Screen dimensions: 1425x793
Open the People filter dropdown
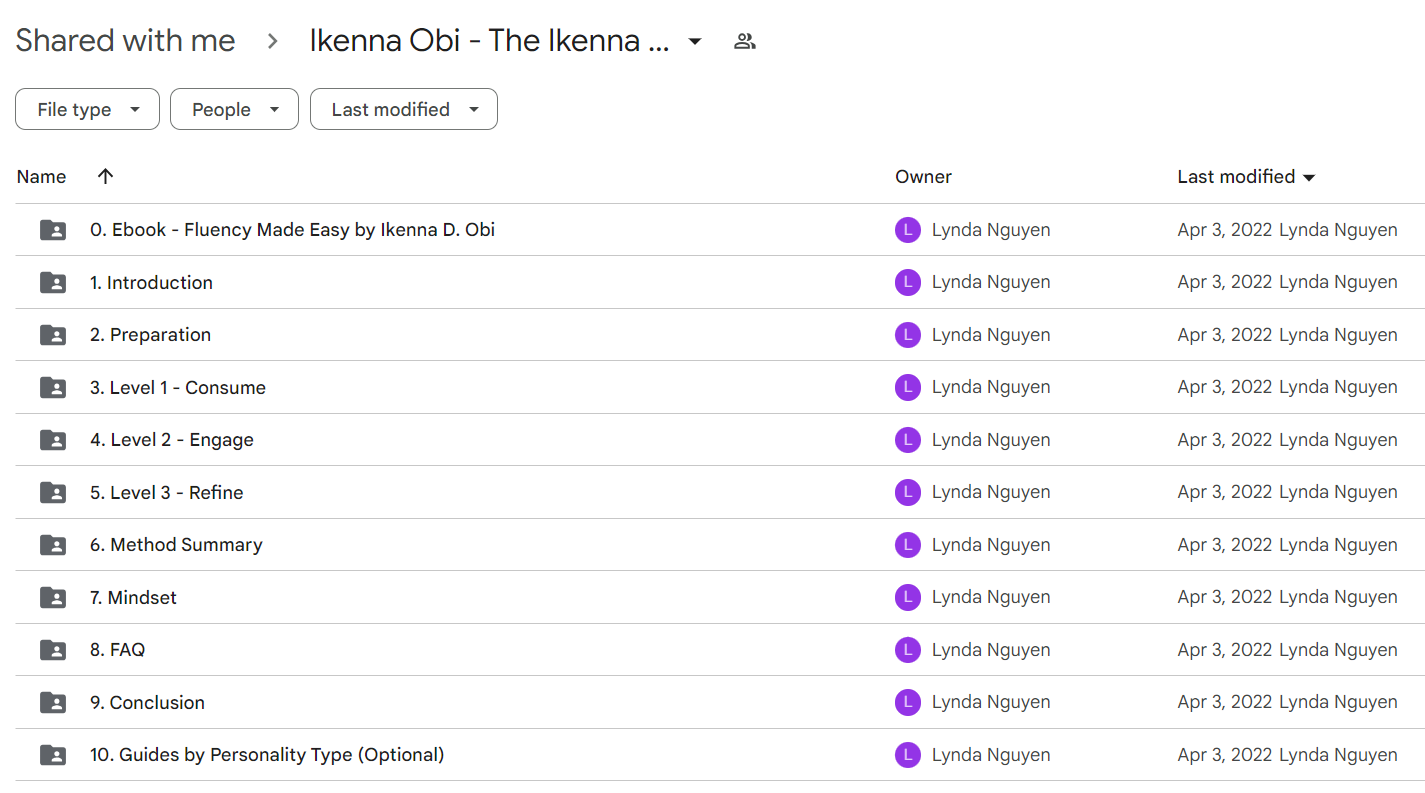[x=234, y=109]
